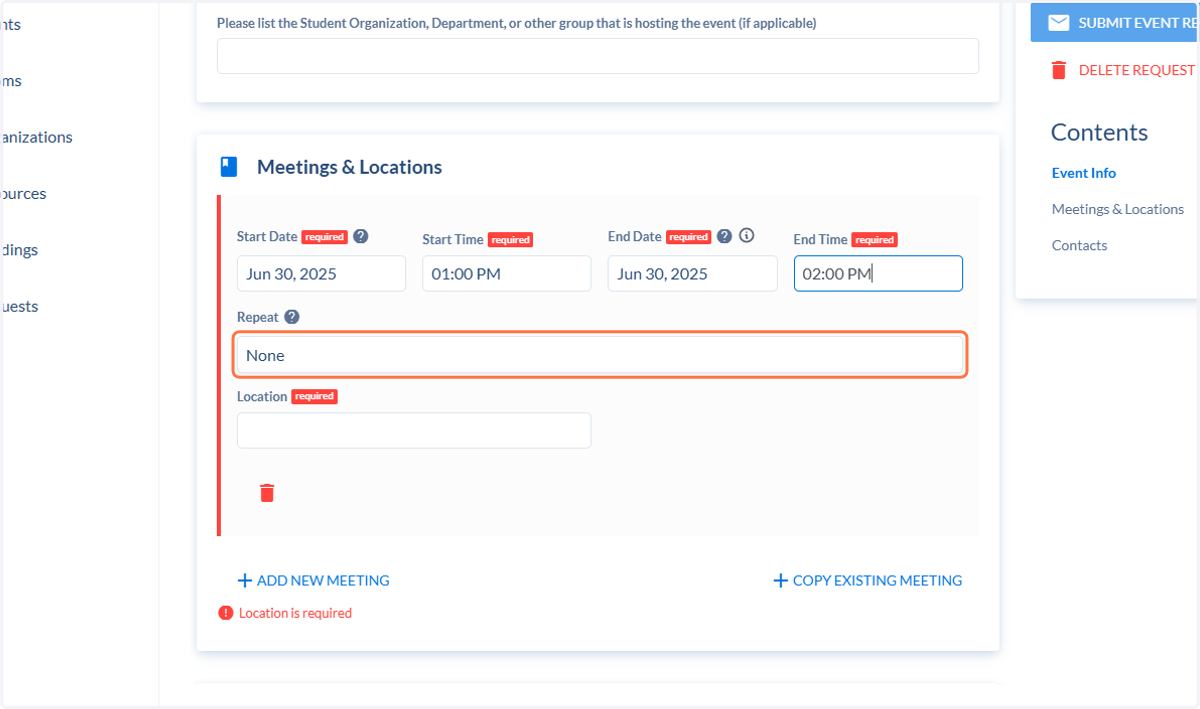This screenshot has height=709, width=1200.
Task: Click the trash icon beside Delete Request
Action: coord(1059,70)
